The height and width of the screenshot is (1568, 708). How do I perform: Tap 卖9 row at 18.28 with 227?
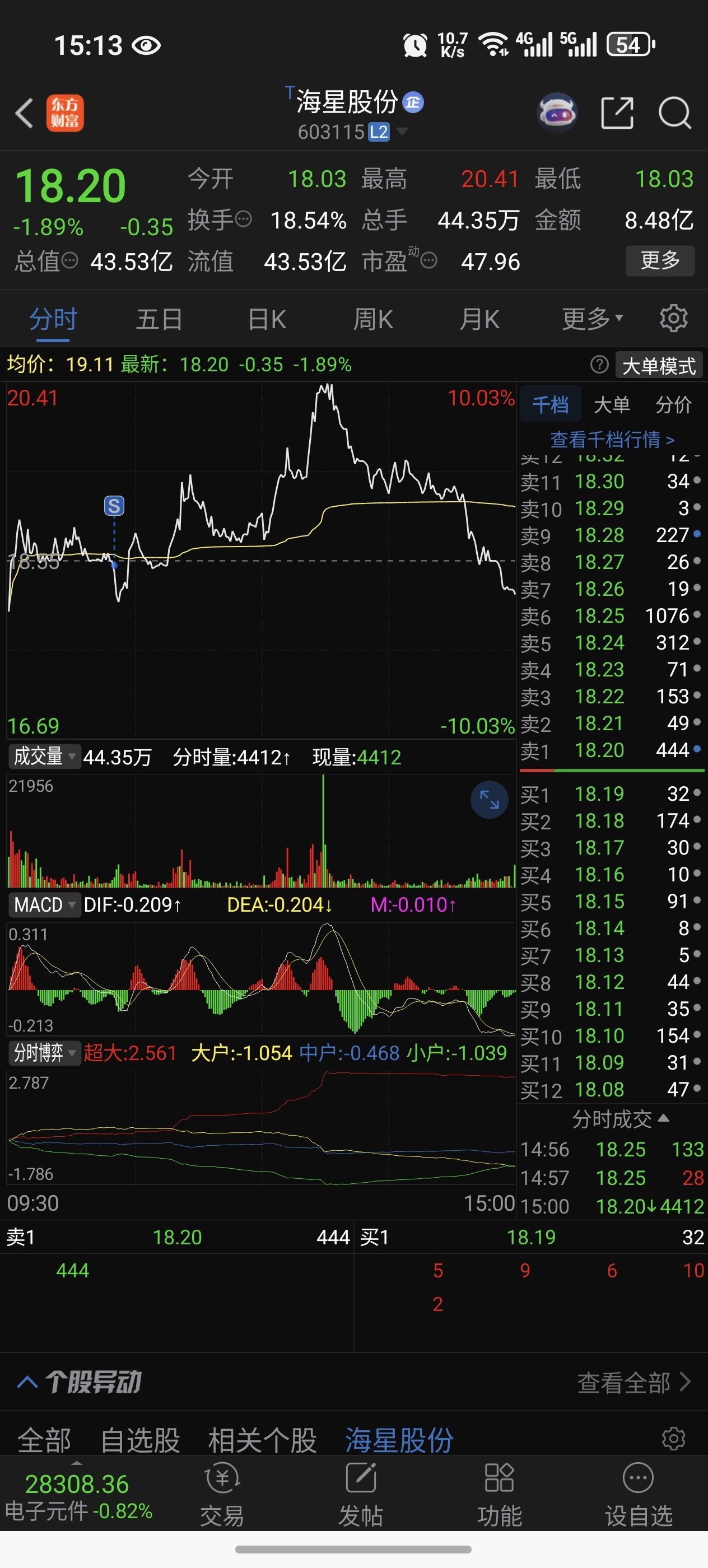(x=611, y=535)
